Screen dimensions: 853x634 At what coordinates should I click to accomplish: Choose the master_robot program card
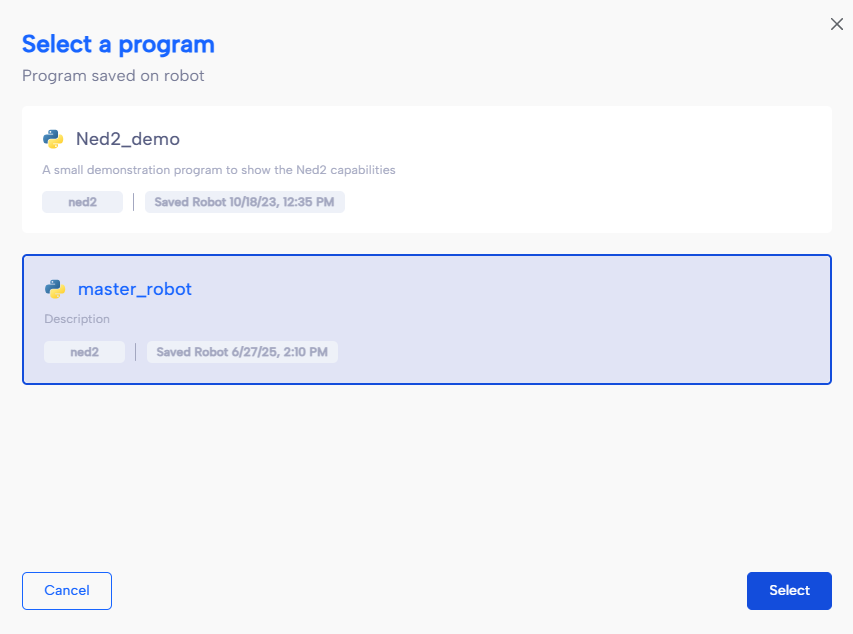coord(426,319)
